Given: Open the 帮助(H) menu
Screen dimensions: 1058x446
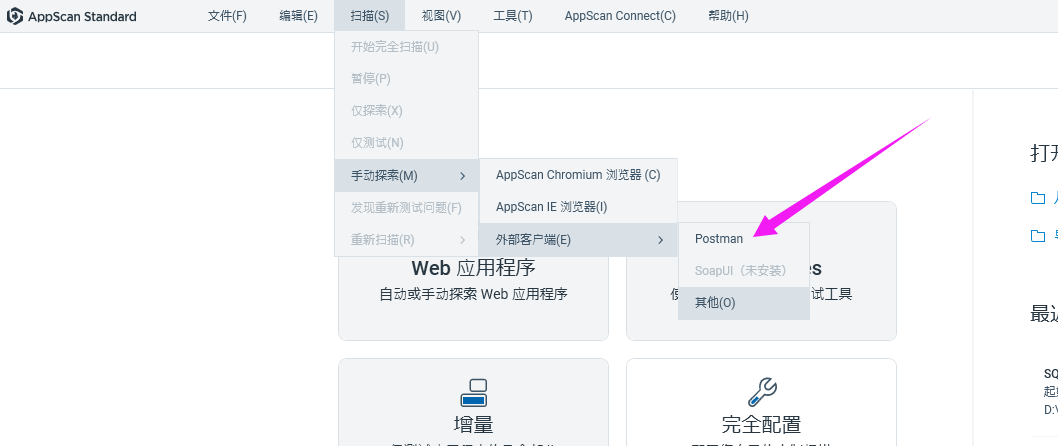Looking at the screenshot, I should click(727, 16).
